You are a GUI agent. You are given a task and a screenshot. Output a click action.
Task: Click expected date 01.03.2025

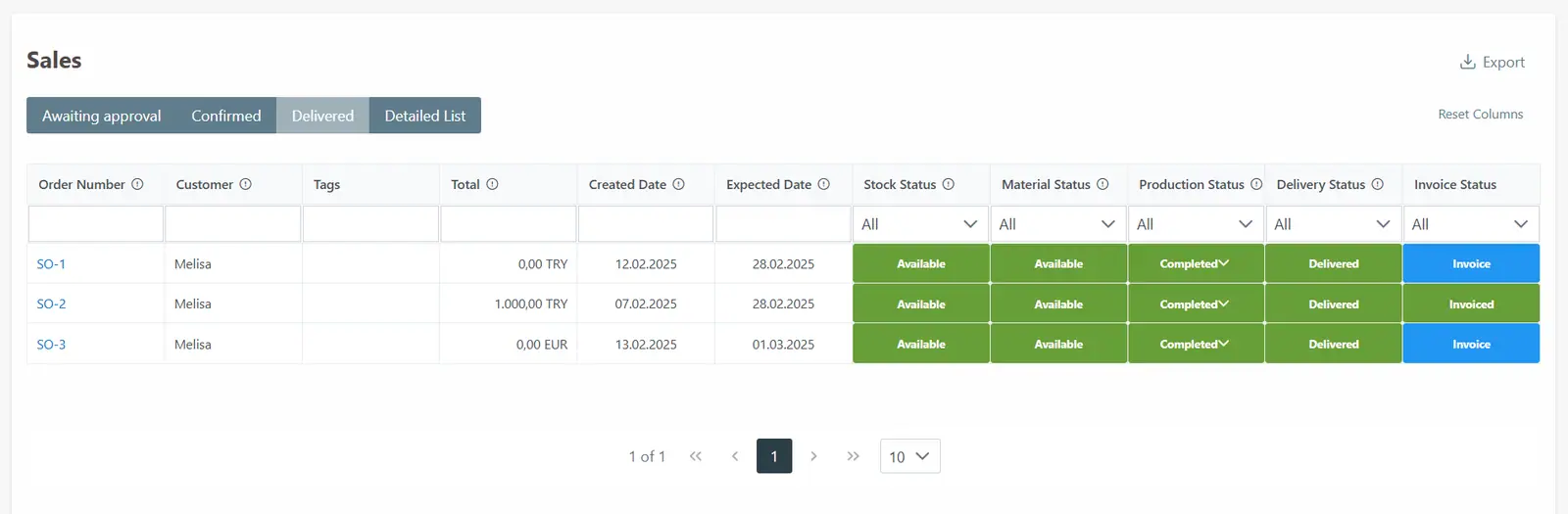tap(783, 345)
